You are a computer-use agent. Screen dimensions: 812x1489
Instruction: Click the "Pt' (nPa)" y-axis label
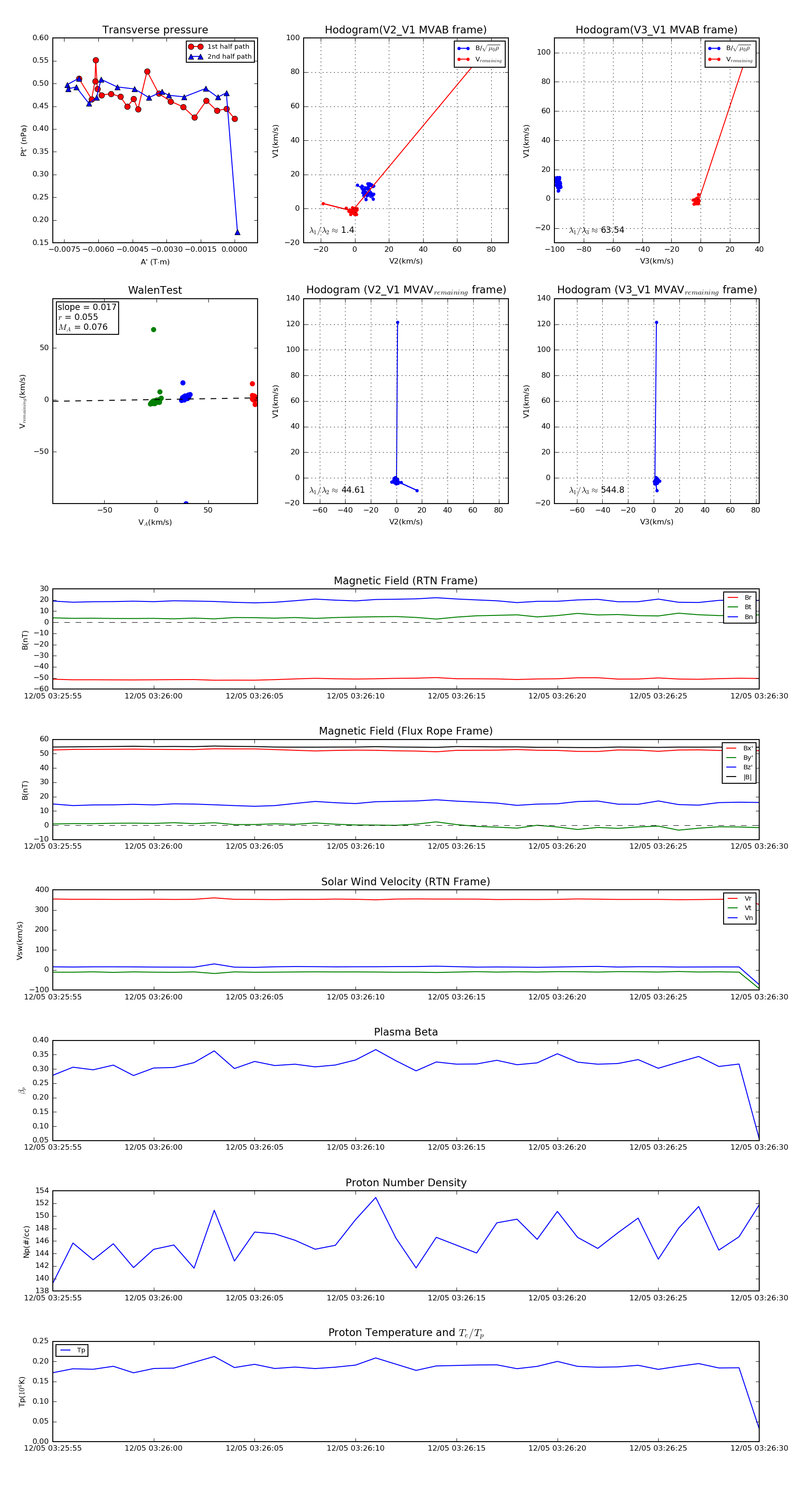(24, 140)
